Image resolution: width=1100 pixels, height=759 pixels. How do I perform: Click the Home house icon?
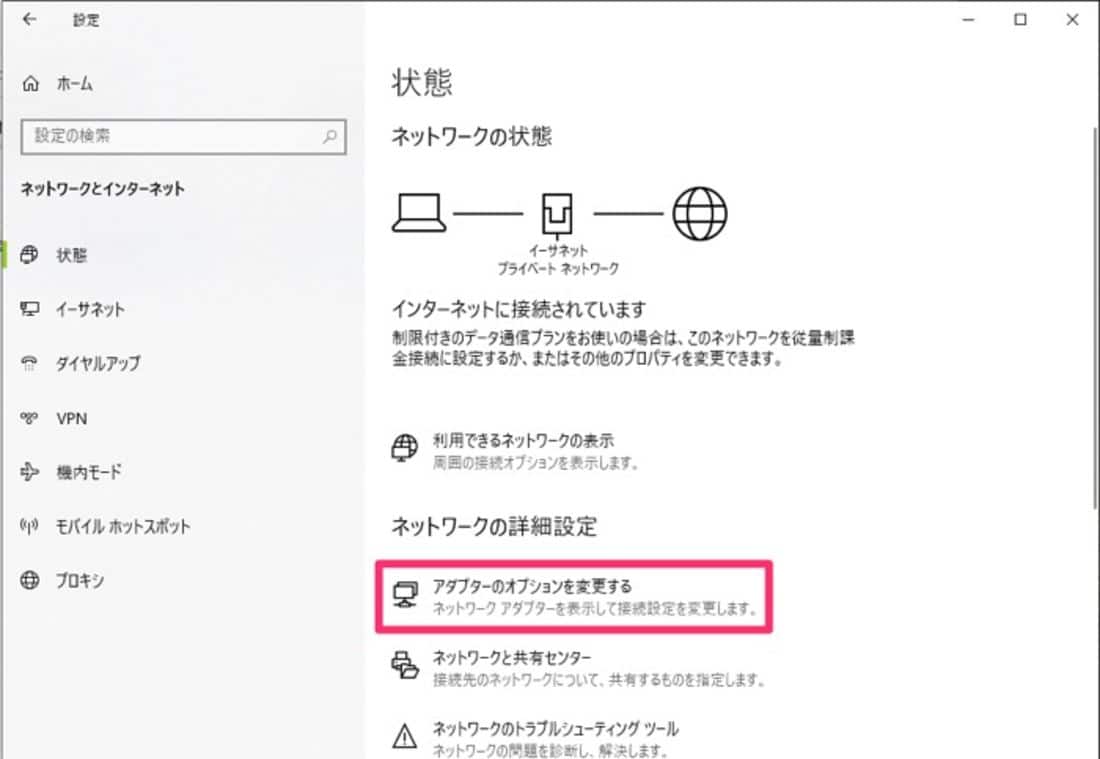30,83
